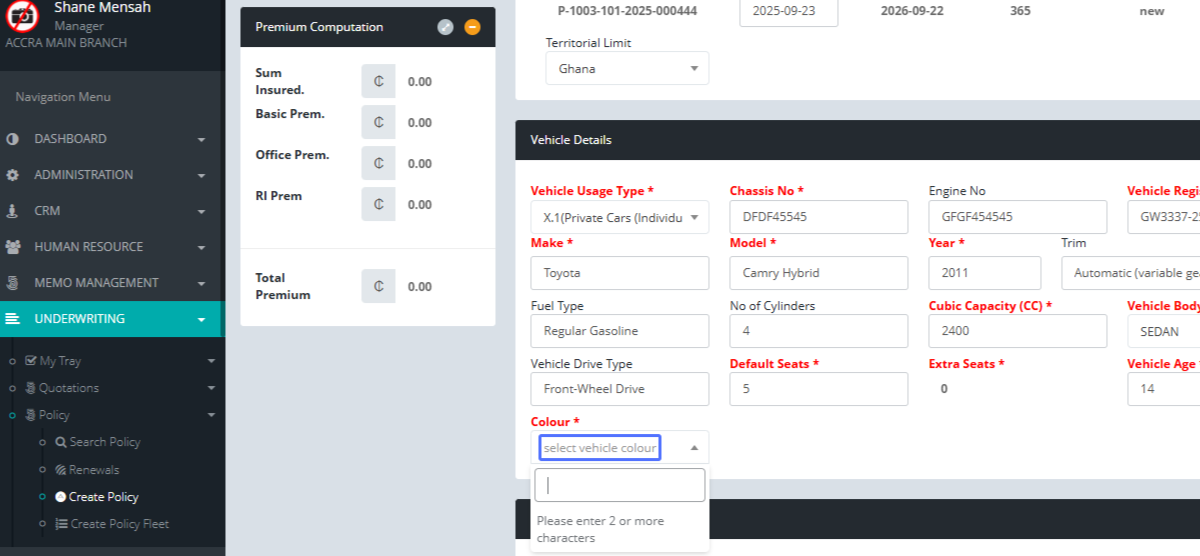The width and height of the screenshot is (1200, 556).
Task: Open the Vehicle Usage Type dropdown
Action: 619,217
